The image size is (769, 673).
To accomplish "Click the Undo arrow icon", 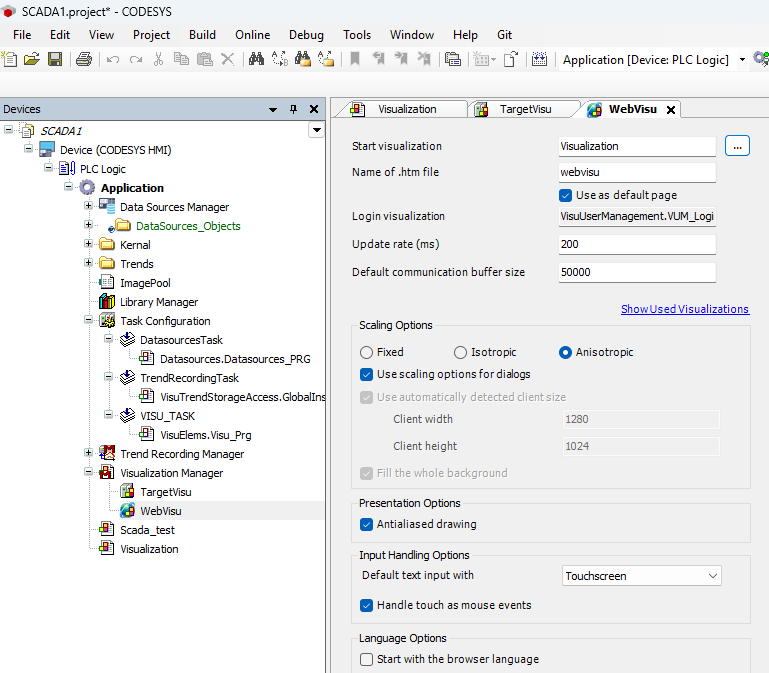I will 113,59.
